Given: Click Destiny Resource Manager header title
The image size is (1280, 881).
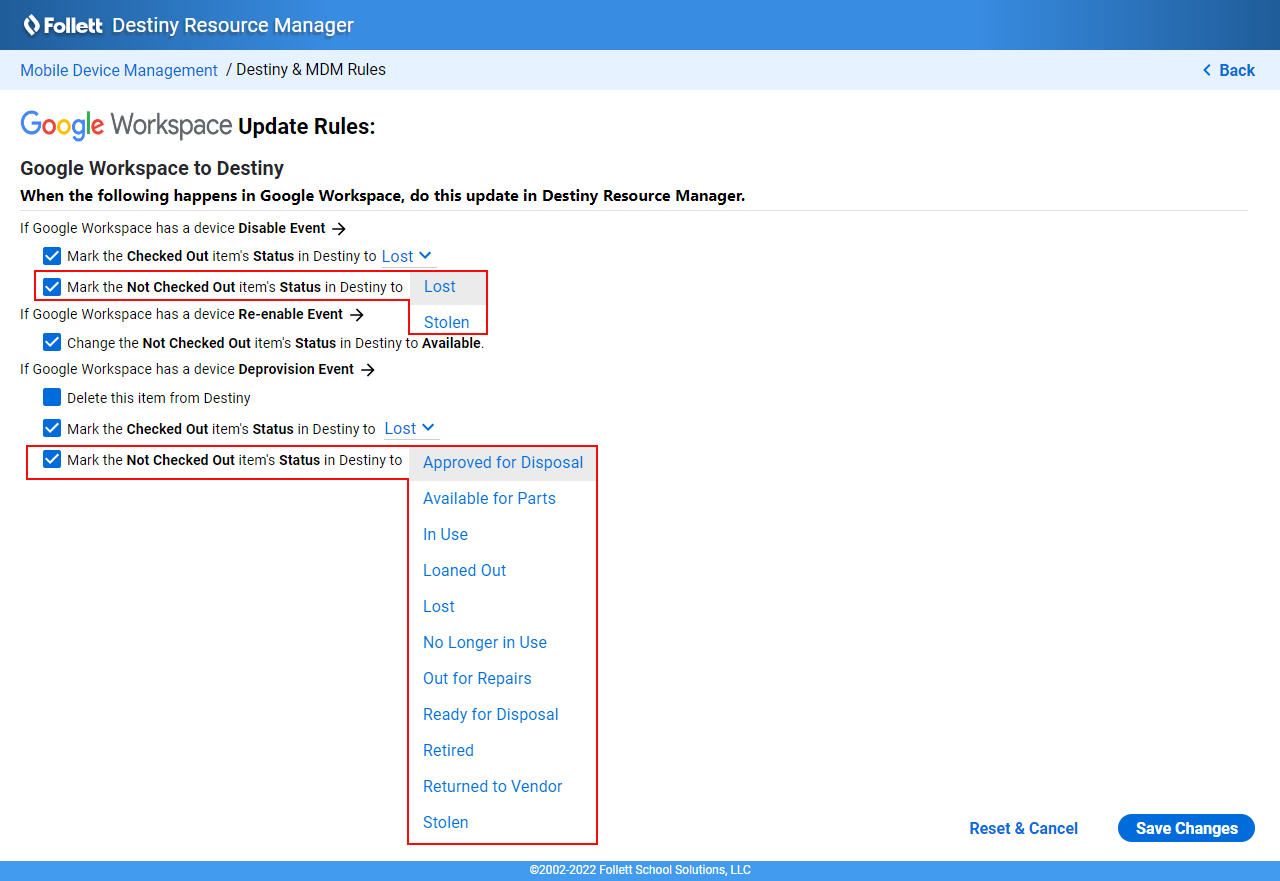Looking at the screenshot, I should (x=233, y=25).
